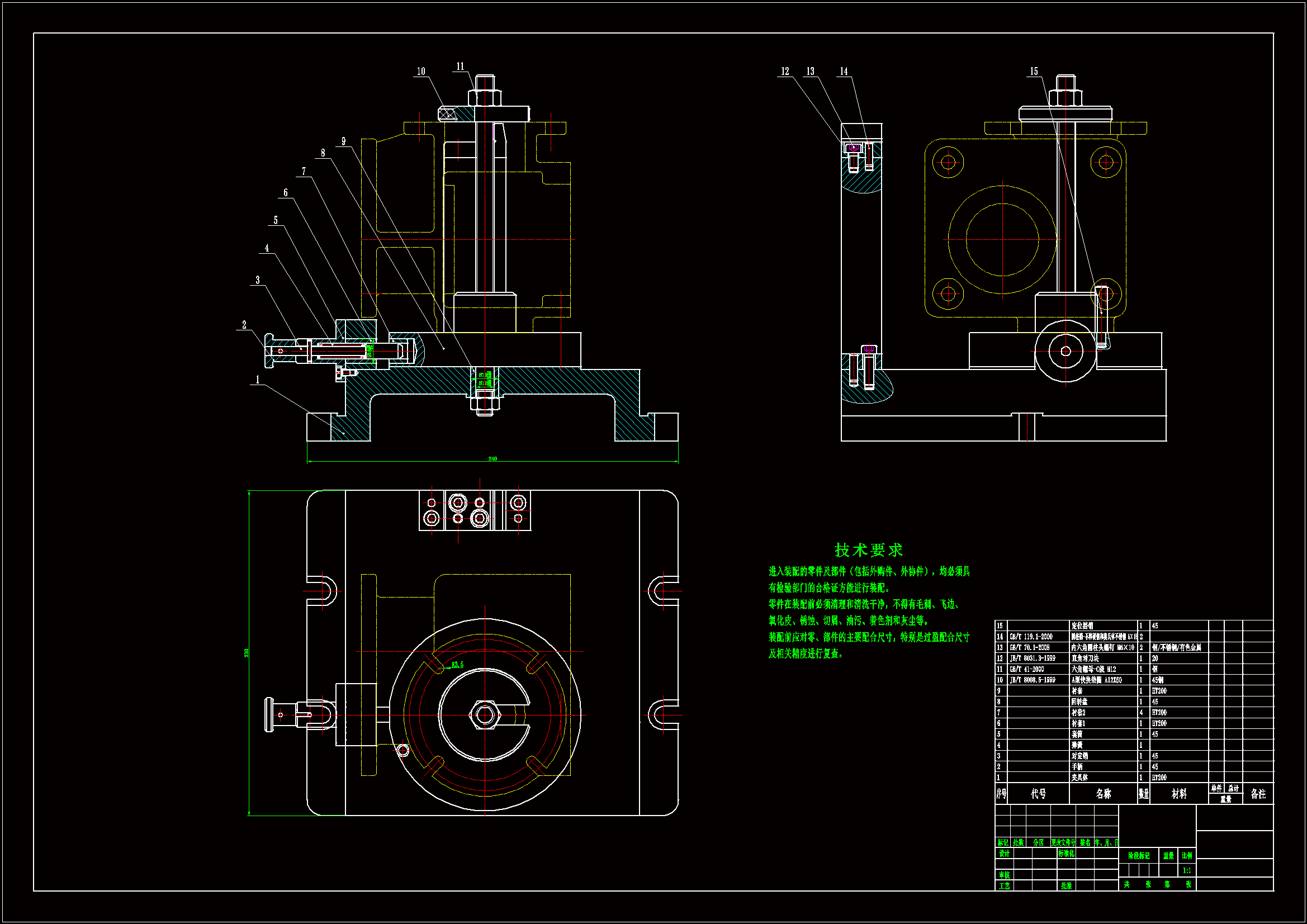Select the 240 width dimension text
Viewport: 1307px width, 924px height.
(x=493, y=458)
